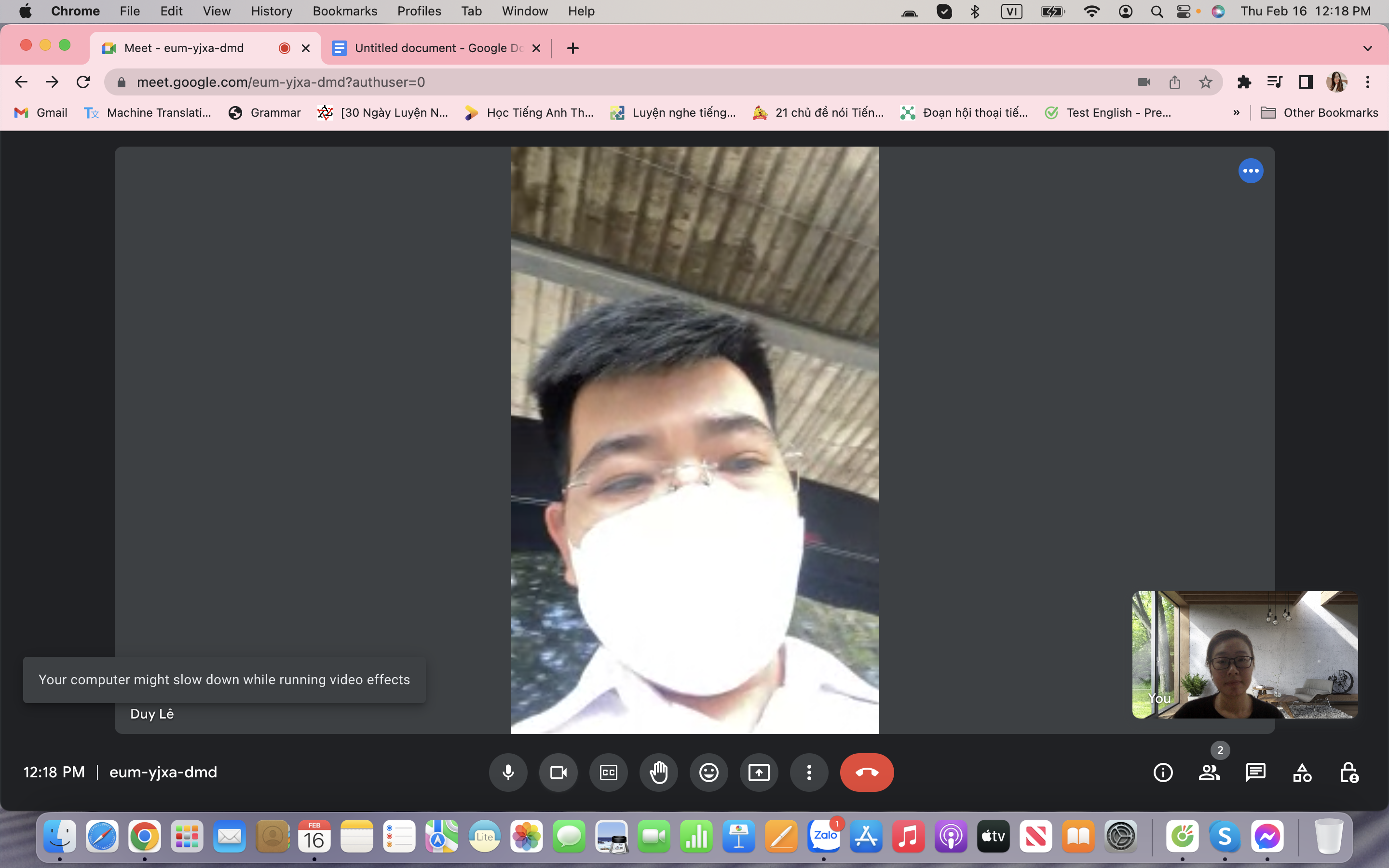
Task: Switch the VI input source menu
Action: click(x=1011, y=12)
